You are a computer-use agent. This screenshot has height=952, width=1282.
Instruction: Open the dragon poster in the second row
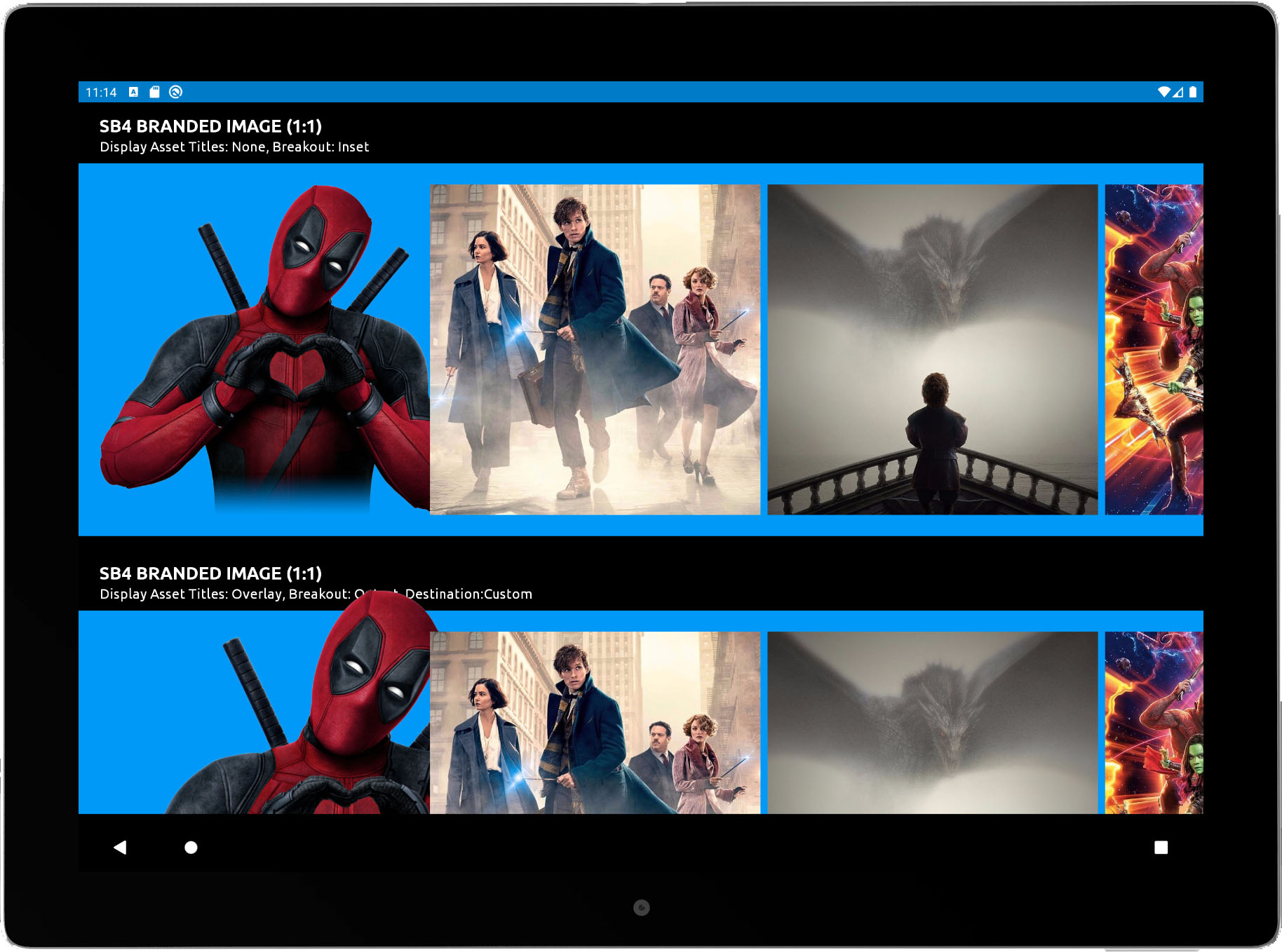[933, 723]
